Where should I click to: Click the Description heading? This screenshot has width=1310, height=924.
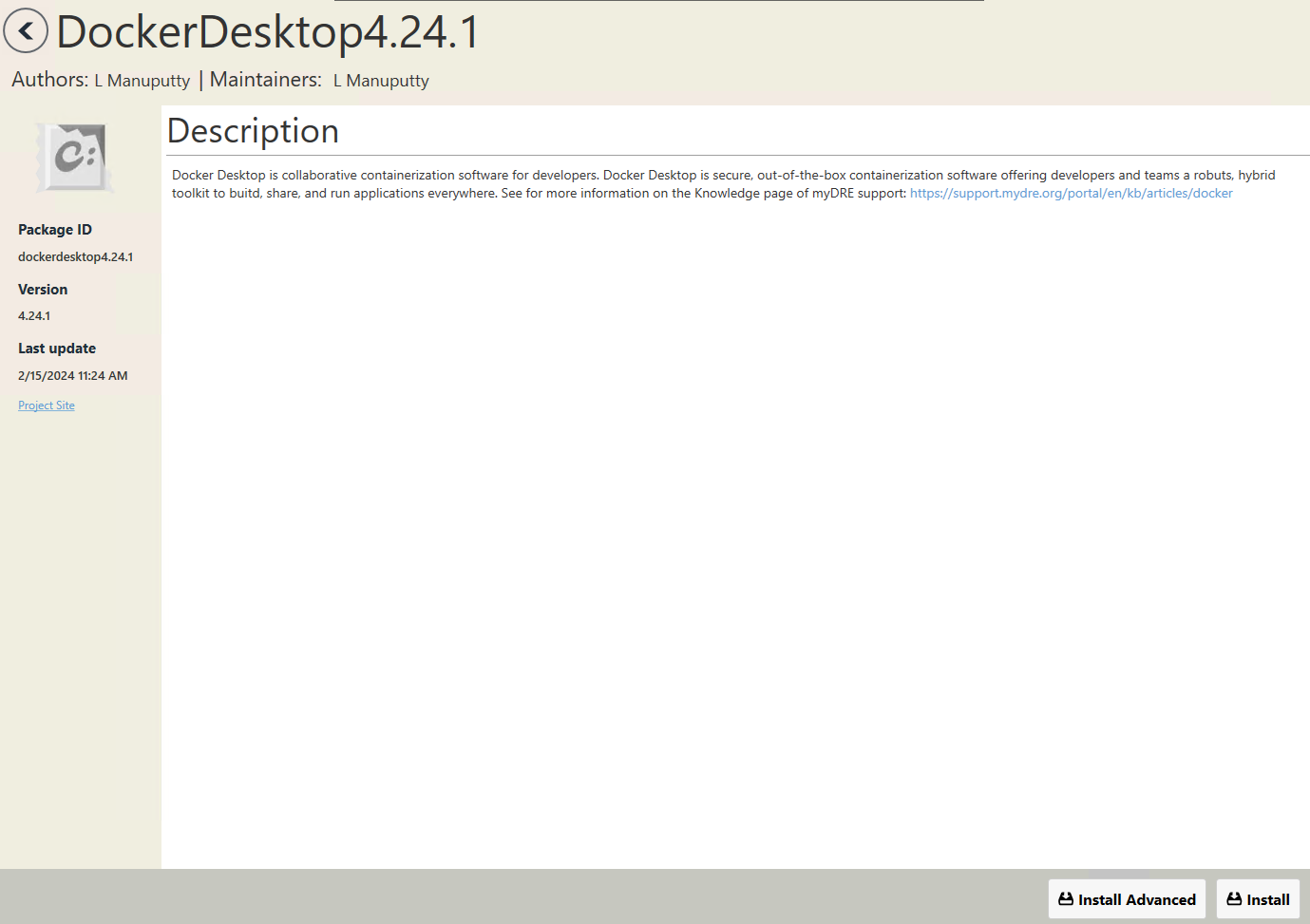tap(254, 131)
